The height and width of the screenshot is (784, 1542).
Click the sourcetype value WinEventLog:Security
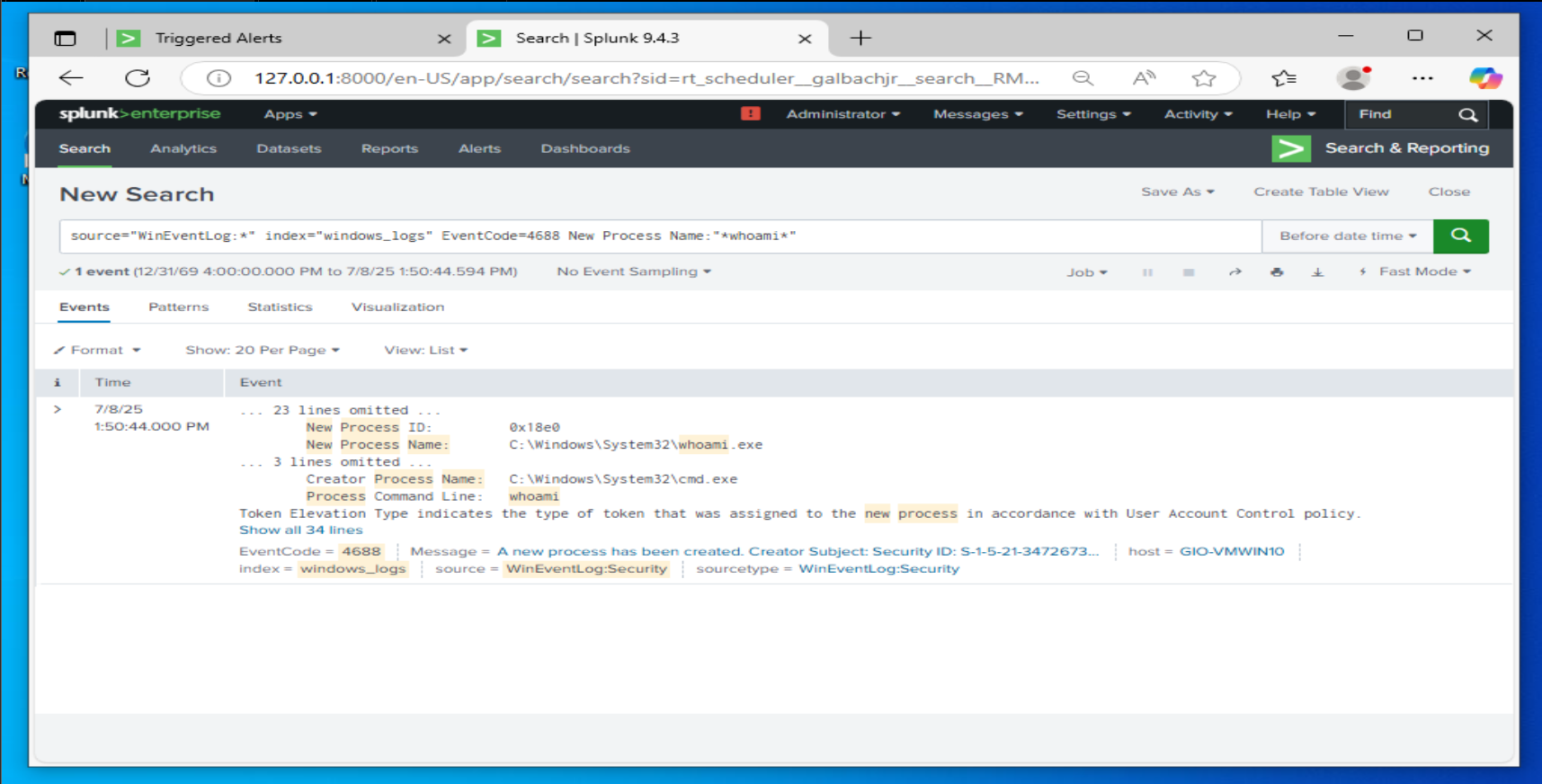(878, 568)
